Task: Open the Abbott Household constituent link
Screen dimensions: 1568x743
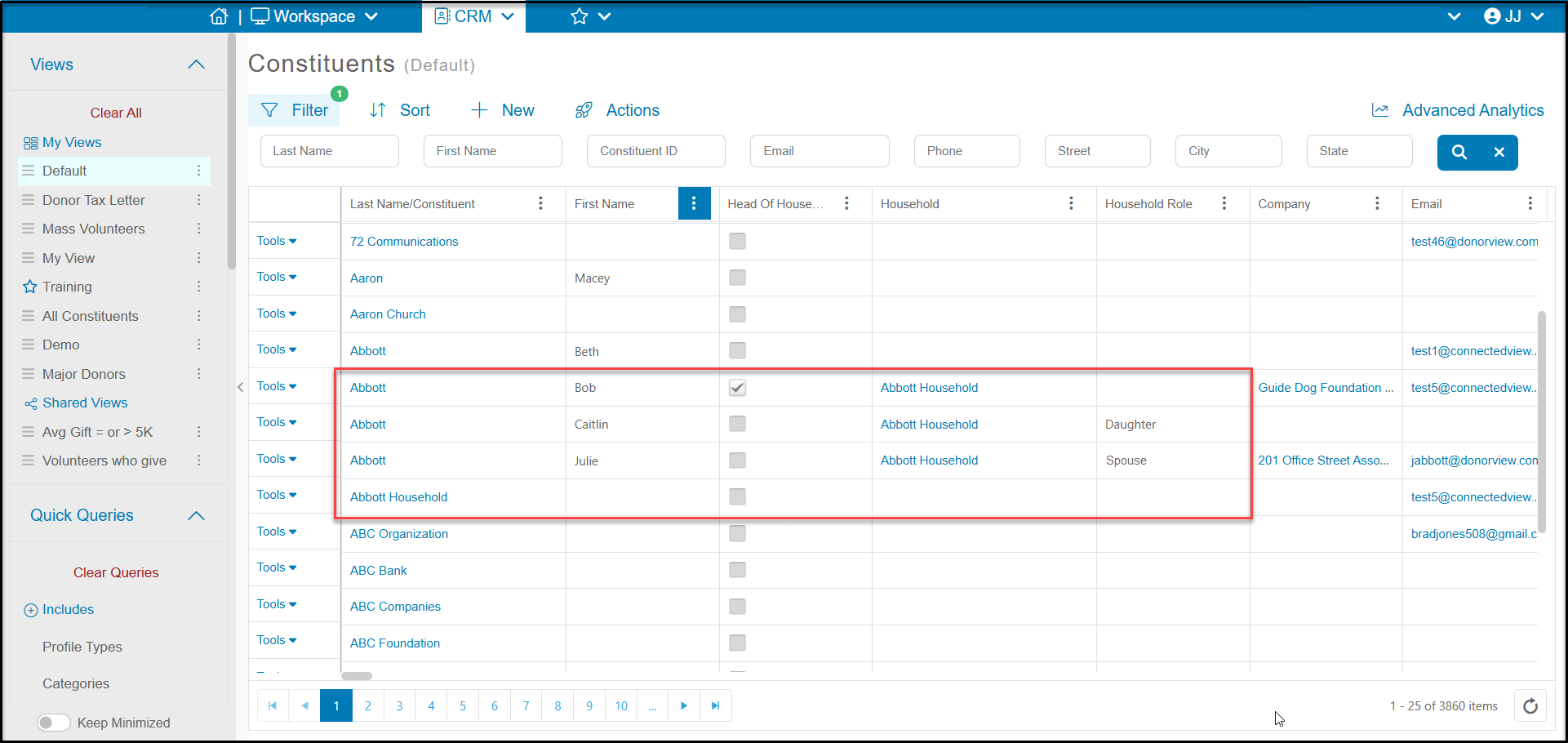Action: (x=398, y=497)
